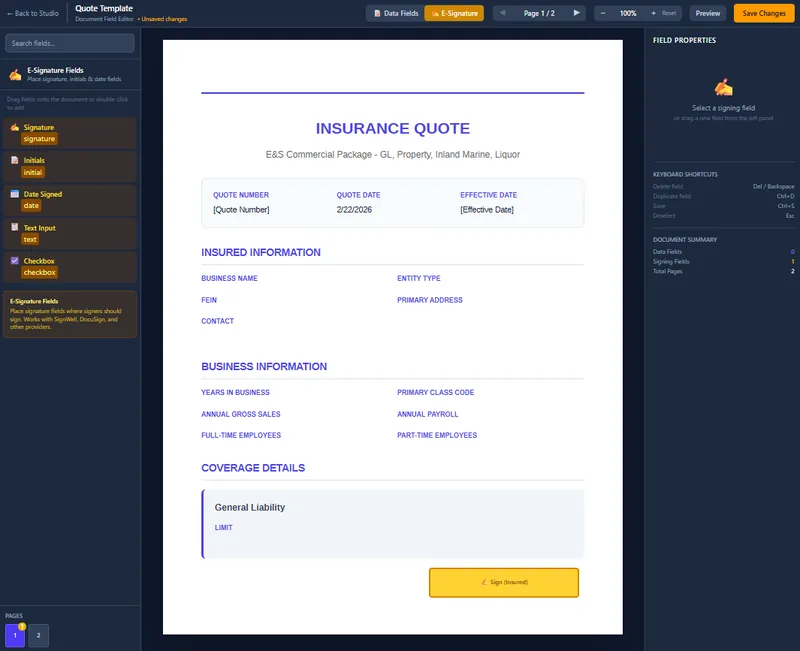
Task: Click the Data Fields summary row
Action: 723,252
